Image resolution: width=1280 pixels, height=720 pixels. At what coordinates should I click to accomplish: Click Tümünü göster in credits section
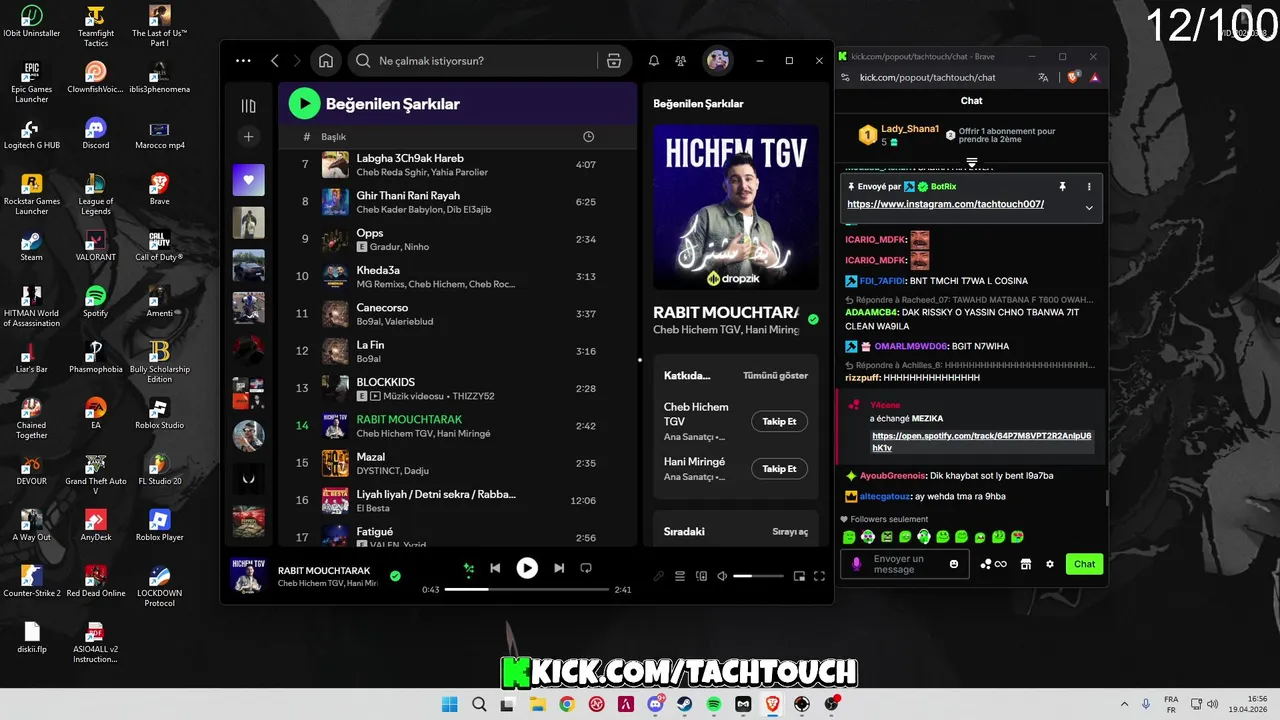tap(775, 376)
